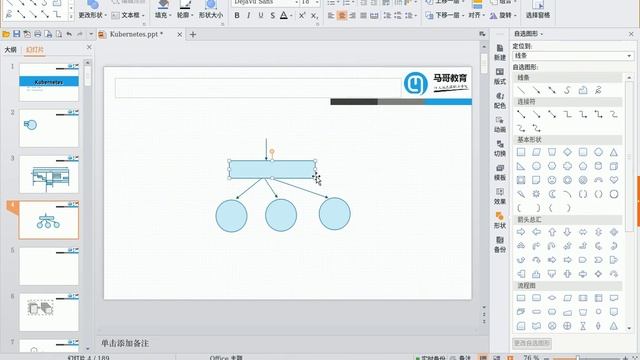Click the save icon in quick access bar
This screenshot has width=640, height=360.
[16, 34]
